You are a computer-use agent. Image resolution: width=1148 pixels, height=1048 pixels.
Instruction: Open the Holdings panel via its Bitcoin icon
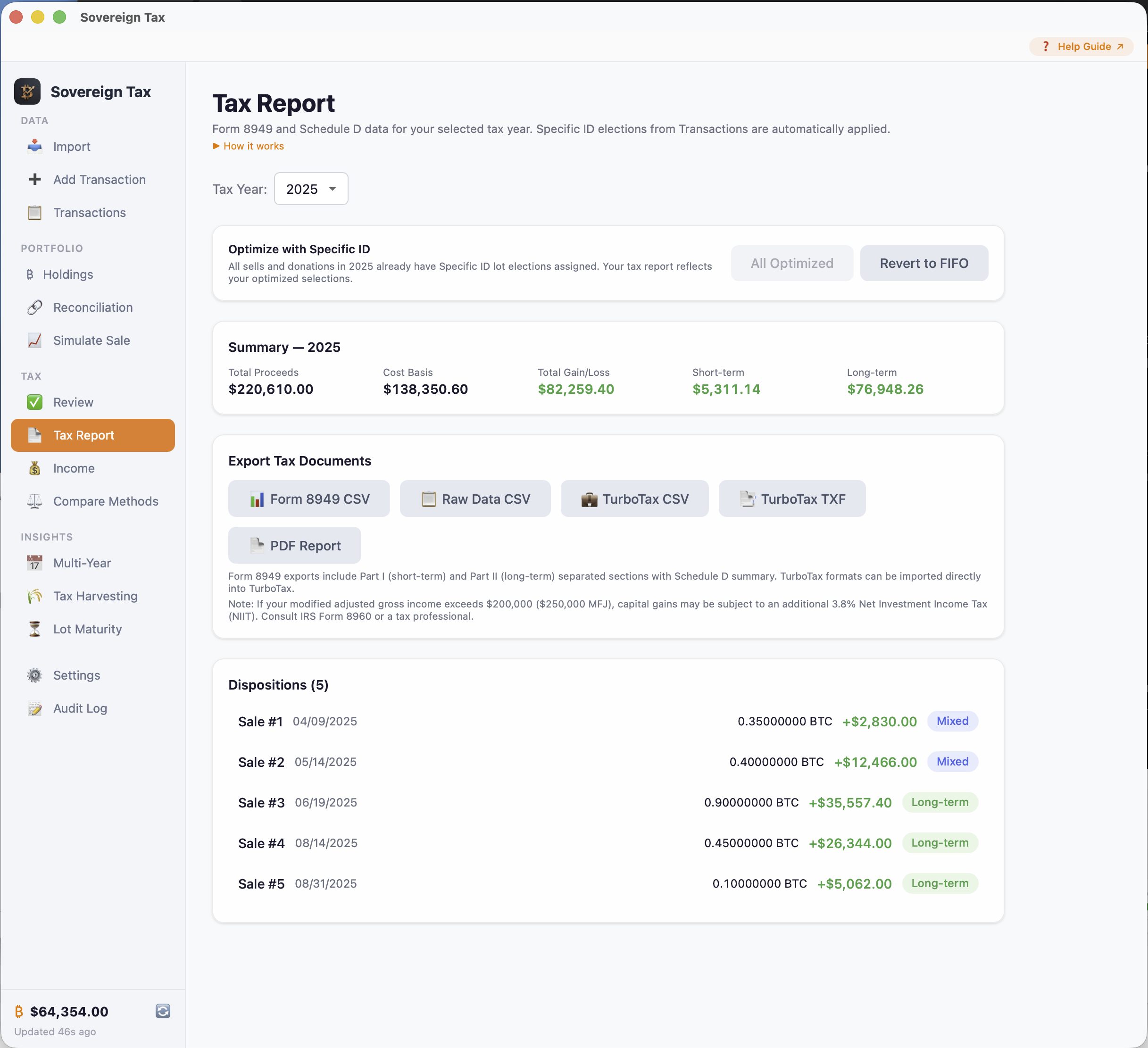click(x=30, y=274)
